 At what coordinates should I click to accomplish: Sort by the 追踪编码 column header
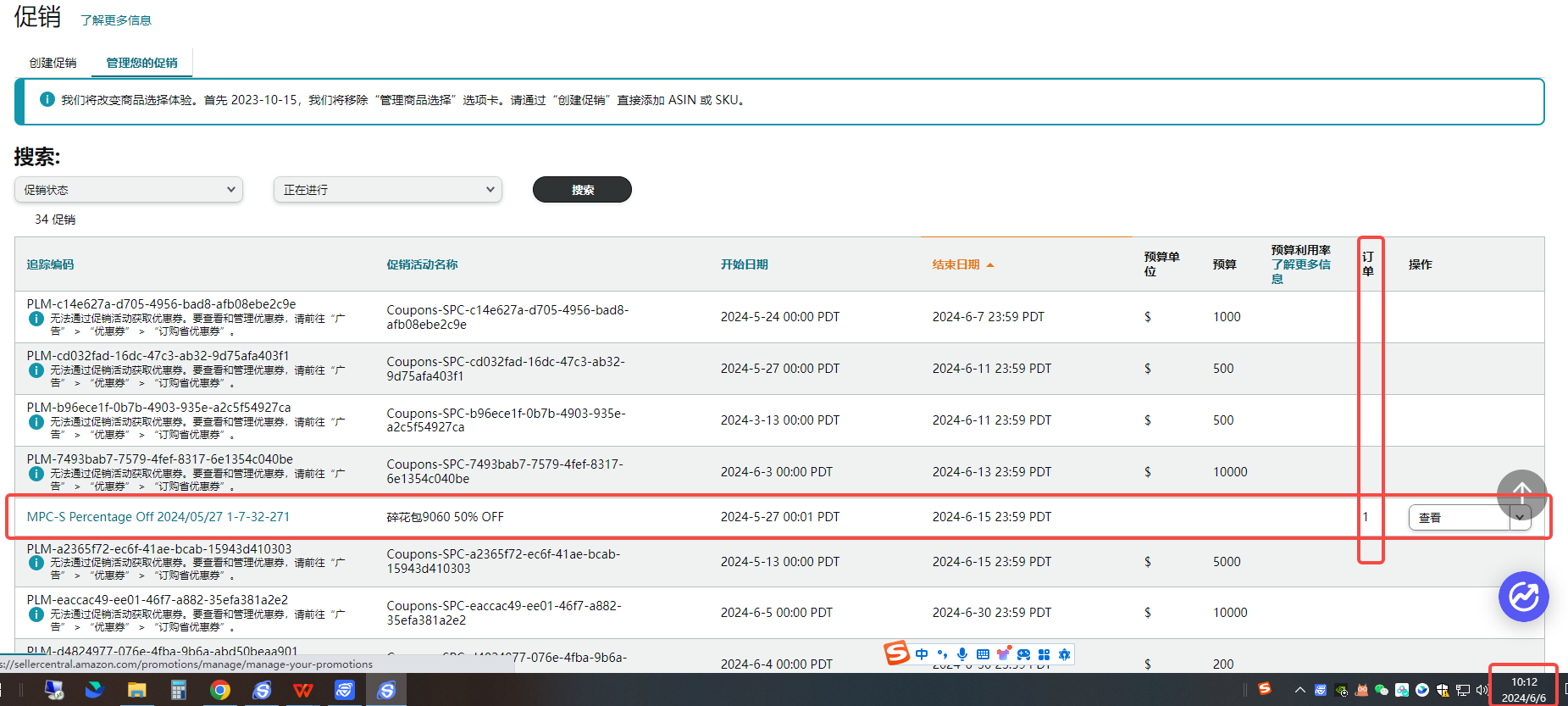[x=50, y=264]
